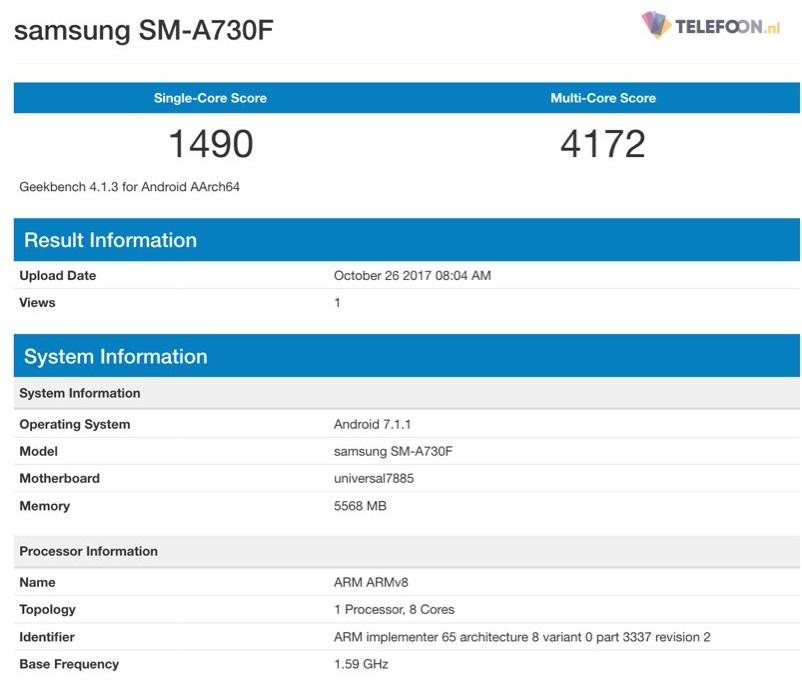Viewport: 802px width, 691px height.
Task: Click the 'Name' row label
Action: tap(37, 583)
